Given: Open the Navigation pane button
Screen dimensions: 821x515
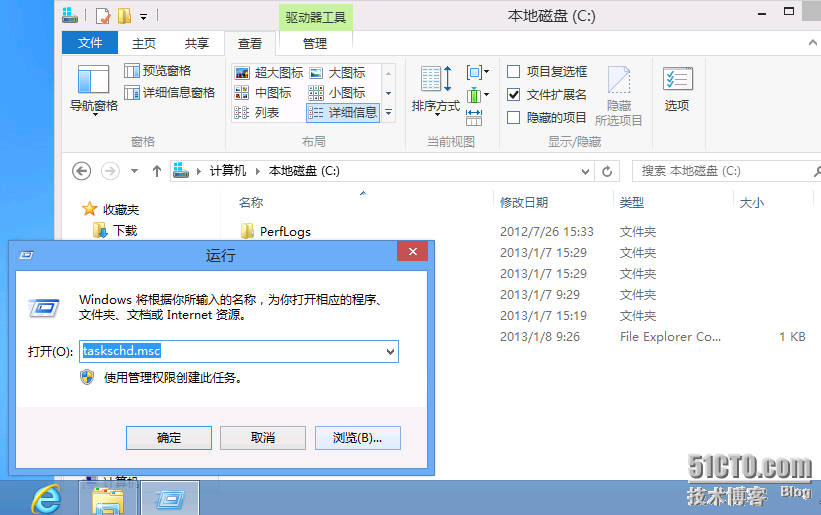Looking at the screenshot, I should [94, 89].
